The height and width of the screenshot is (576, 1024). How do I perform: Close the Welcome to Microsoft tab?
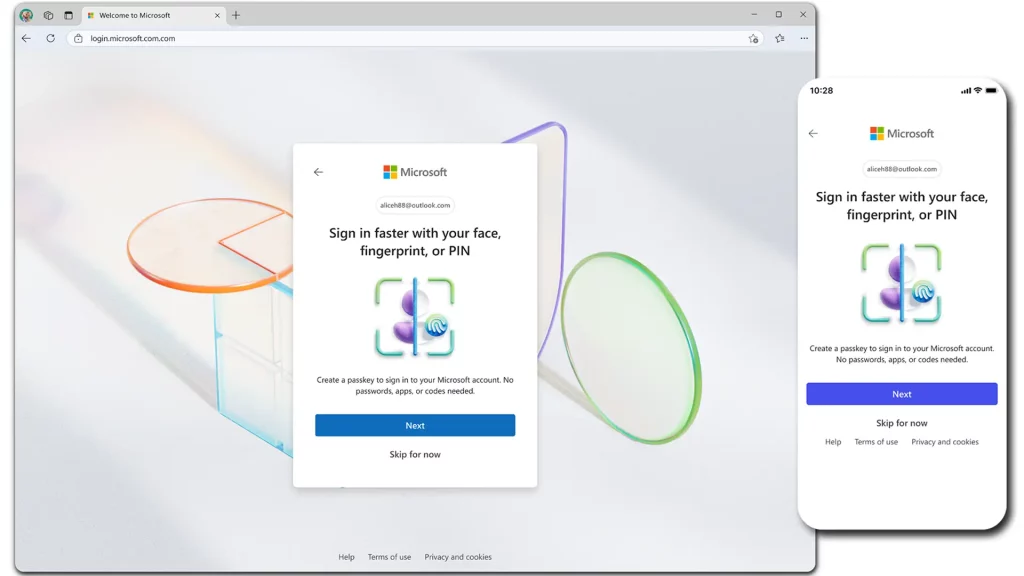[217, 15]
